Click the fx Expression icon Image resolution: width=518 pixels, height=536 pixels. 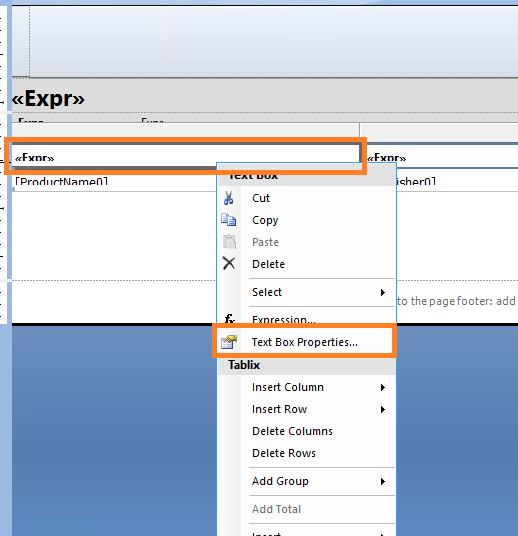[x=229, y=319]
